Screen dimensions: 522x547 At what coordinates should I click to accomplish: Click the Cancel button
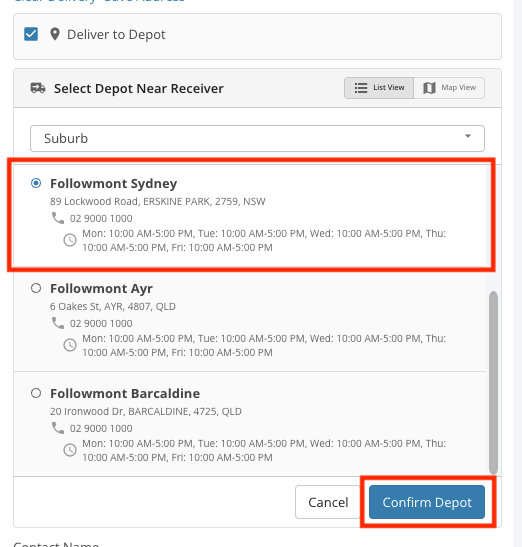[328, 502]
